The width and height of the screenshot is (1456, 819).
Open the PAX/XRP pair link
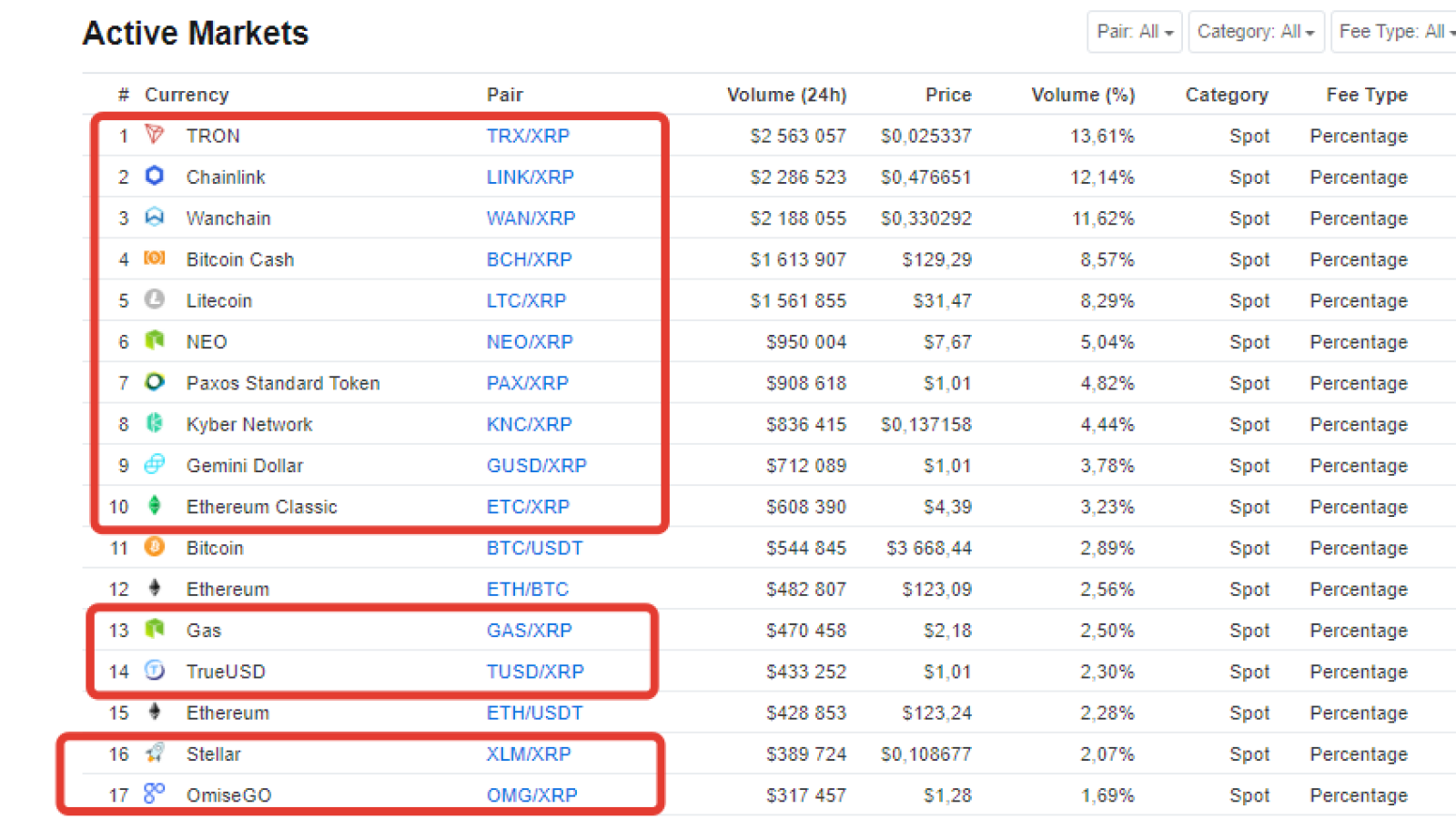528,384
